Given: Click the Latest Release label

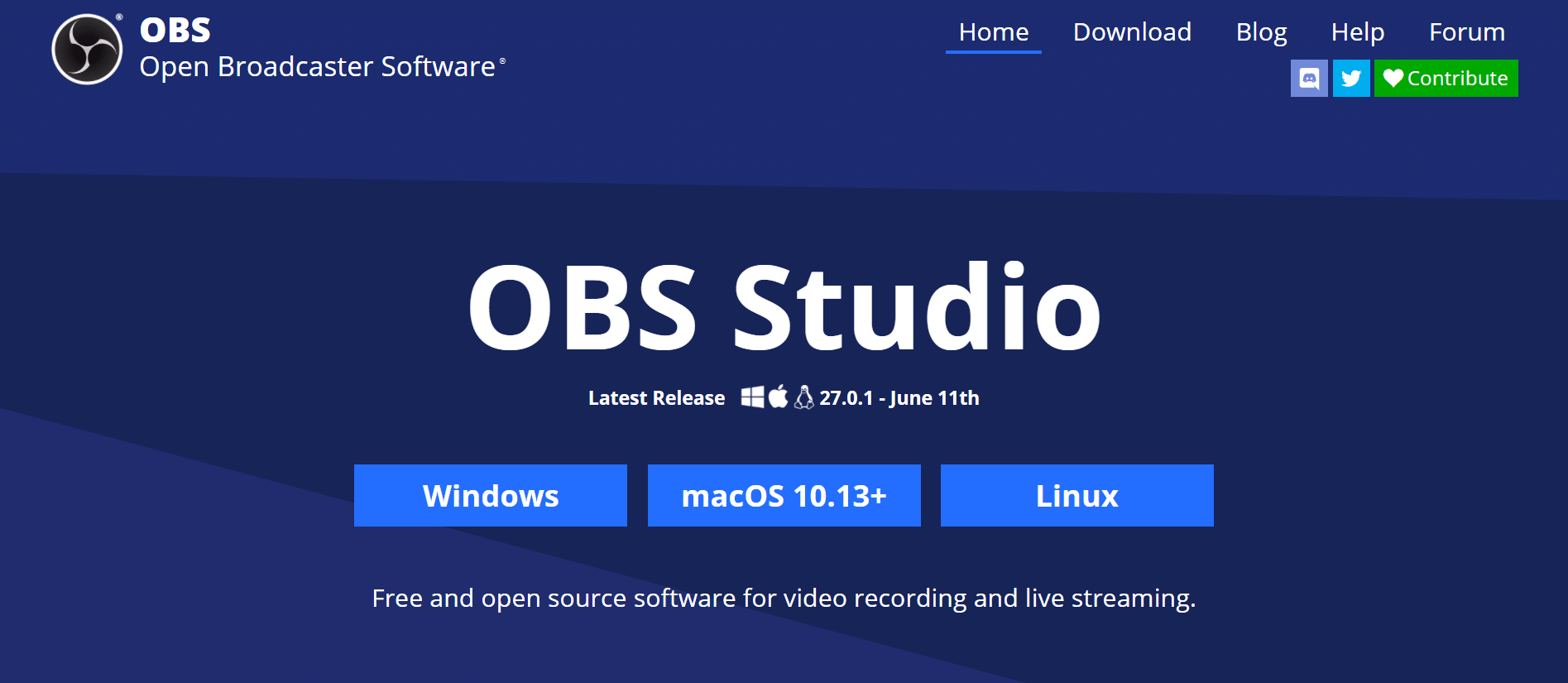Looking at the screenshot, I should coord(656,398).
